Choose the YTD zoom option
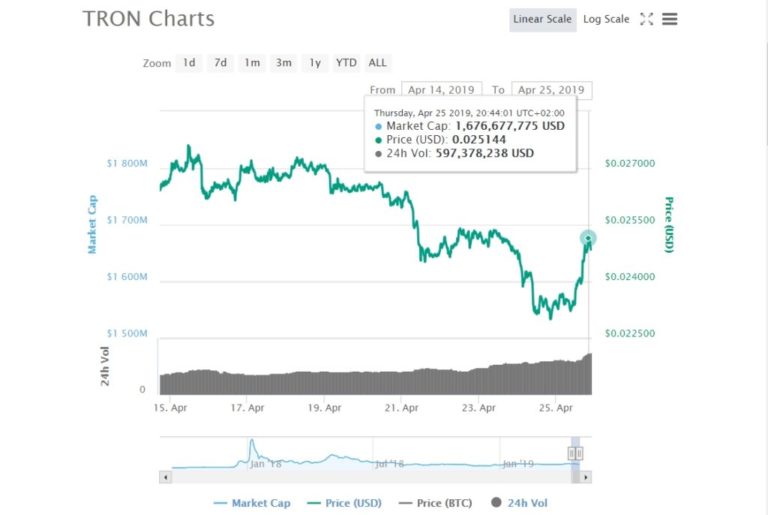The width and height of the screenshot is (768, 515). click(x=346, y=63)
